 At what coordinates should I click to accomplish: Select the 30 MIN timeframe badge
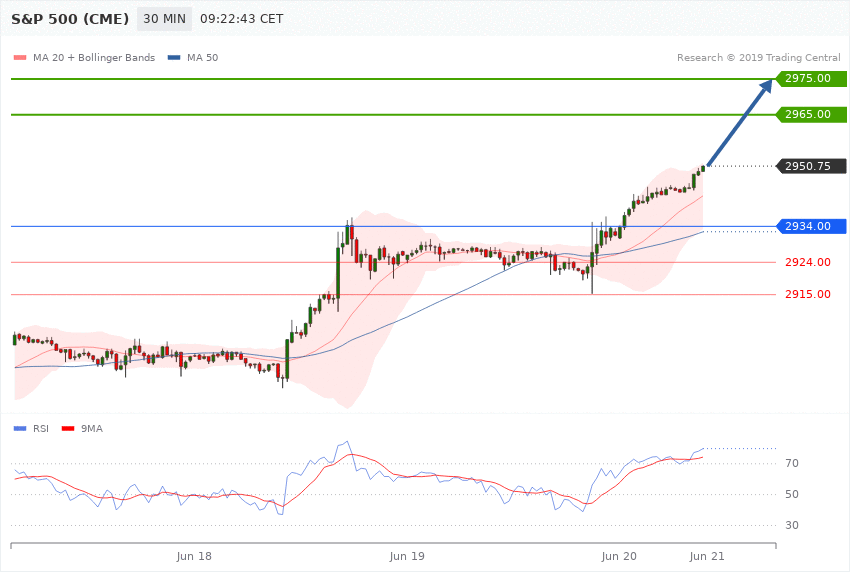pyautogui.click(x=164, y=19)
